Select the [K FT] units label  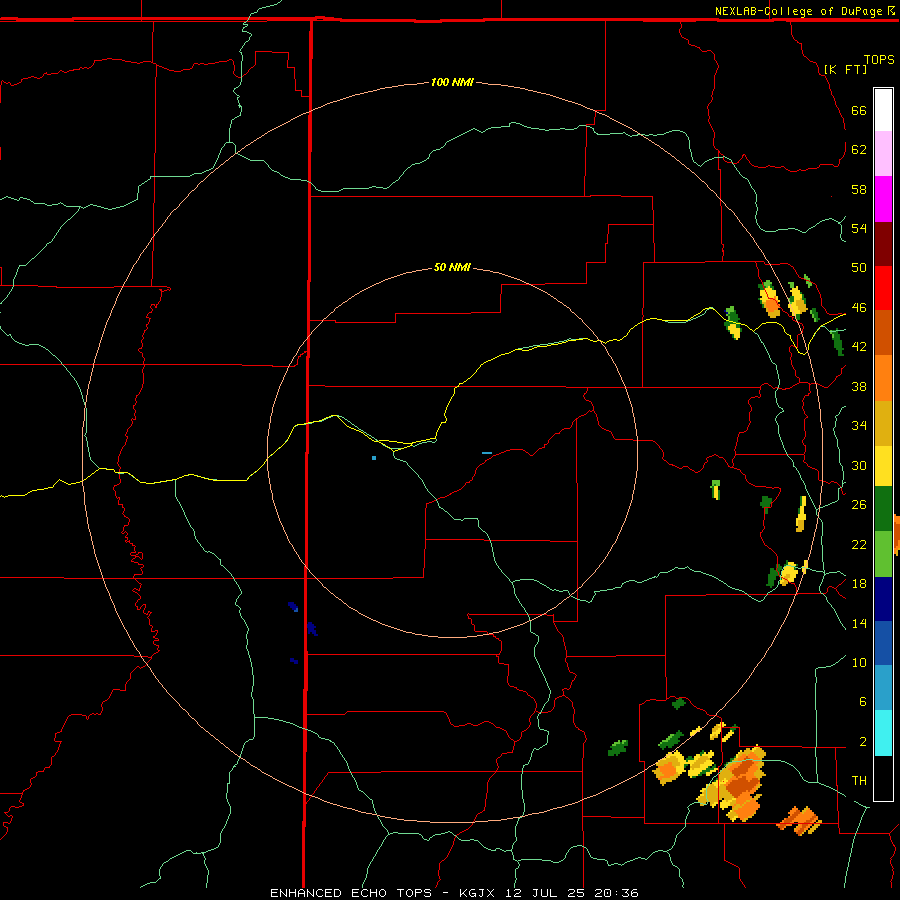point(845,69)
